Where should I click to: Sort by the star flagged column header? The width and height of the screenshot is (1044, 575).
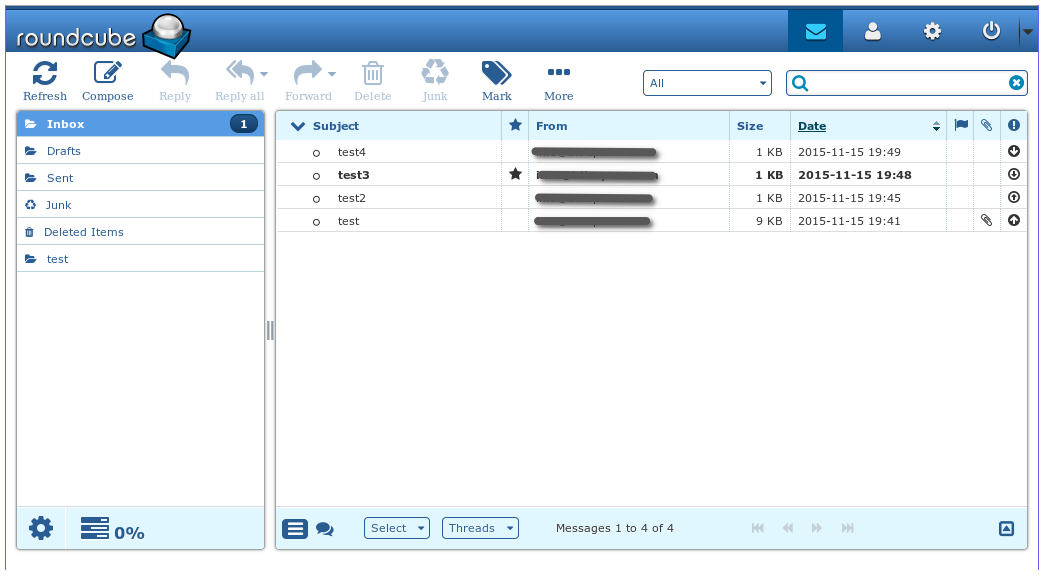(515, 125)
